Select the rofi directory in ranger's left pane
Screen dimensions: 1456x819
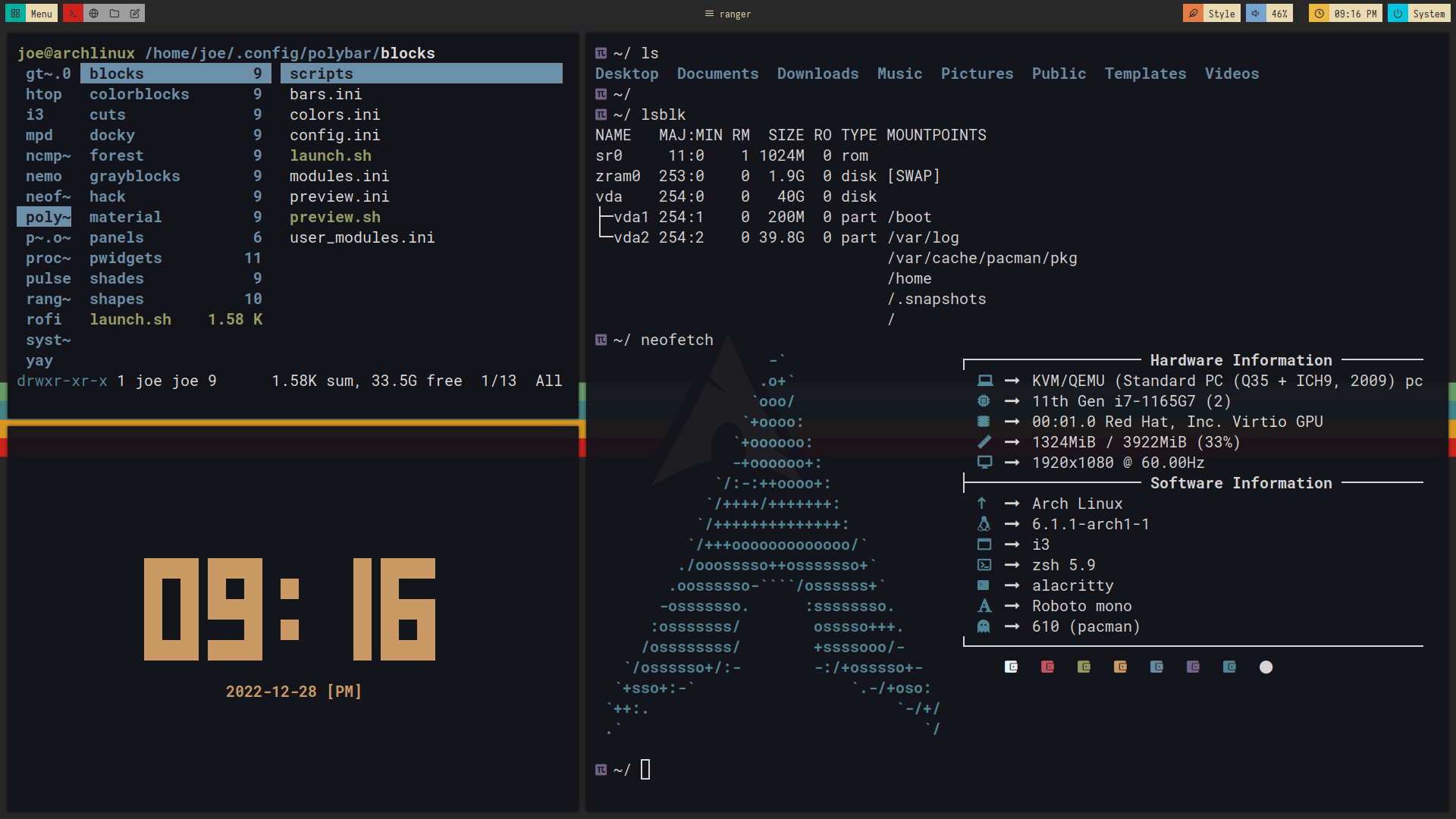(x=43, y=319)
